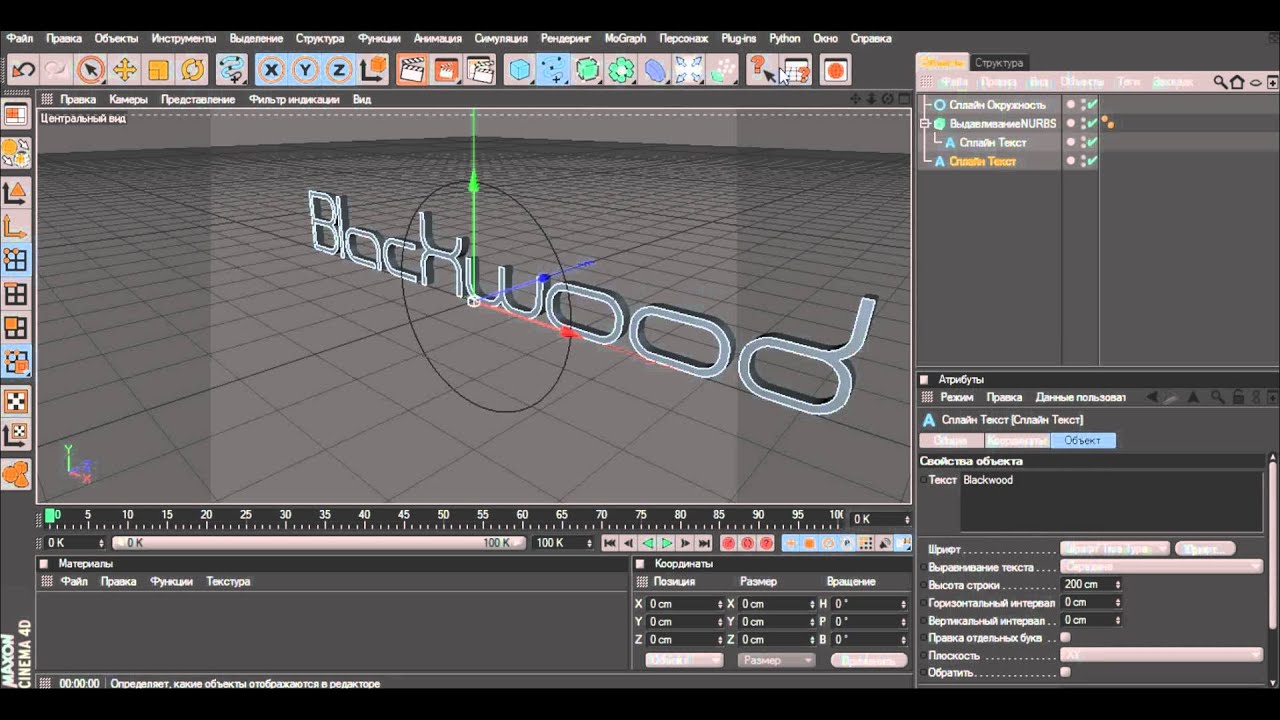
Task: Click the Object Manager search magnifier
Action: 1220,82
